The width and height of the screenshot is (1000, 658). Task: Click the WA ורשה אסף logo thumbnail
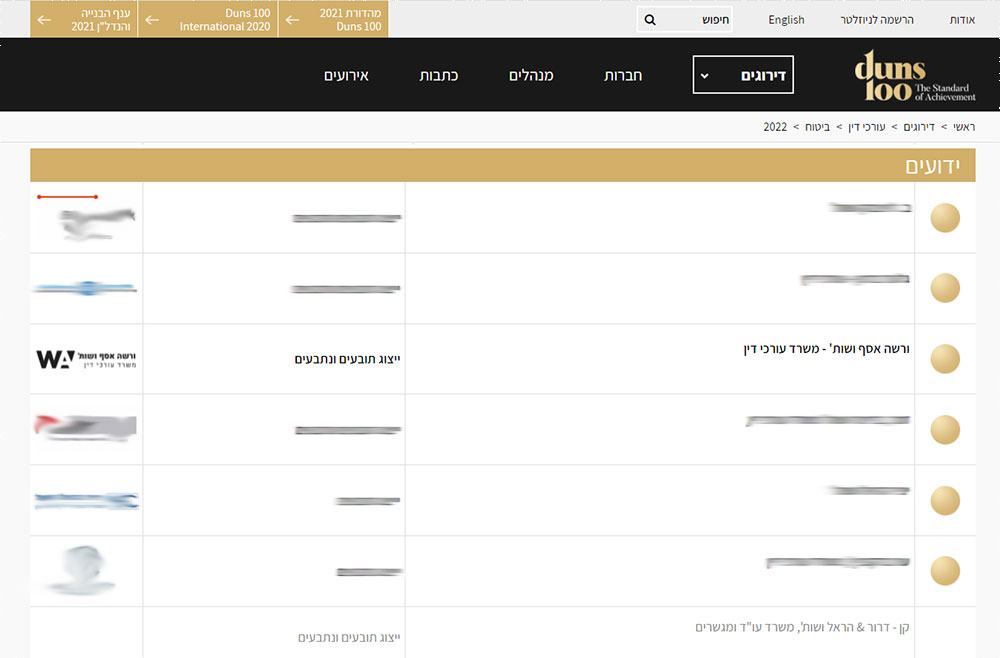pyautogui.click(x=86, y=359)
